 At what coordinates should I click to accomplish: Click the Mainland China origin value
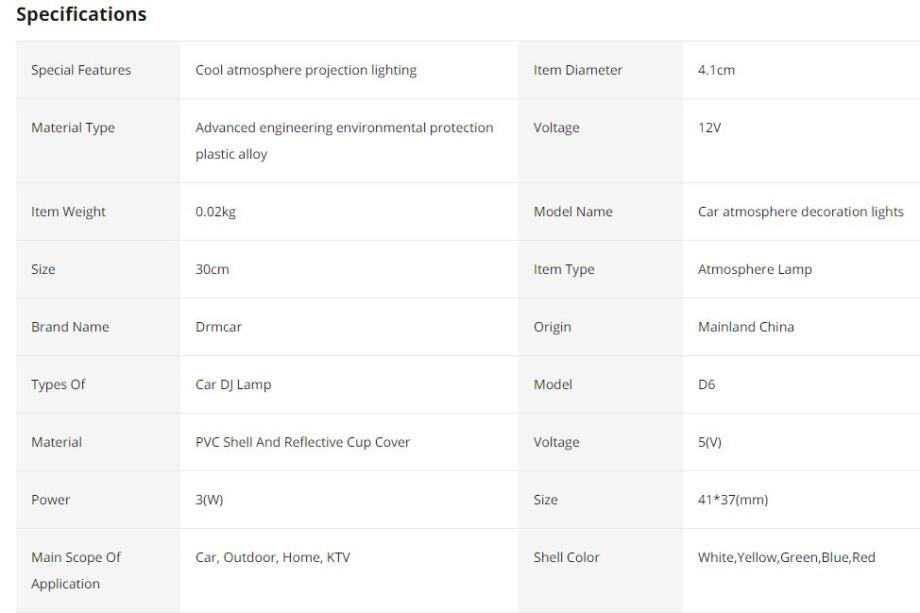[746, 327]
